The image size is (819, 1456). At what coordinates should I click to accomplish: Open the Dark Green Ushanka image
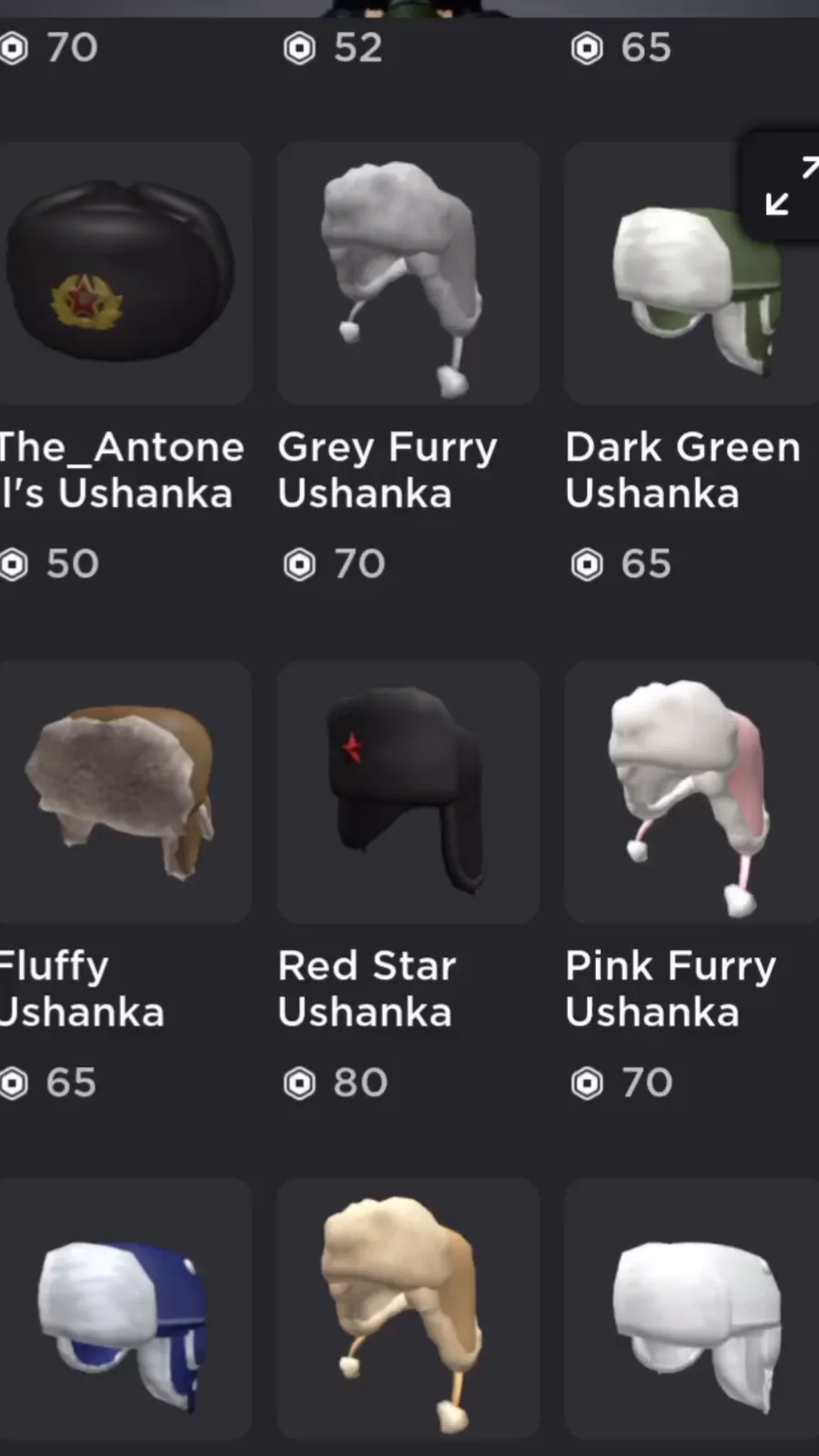(x=692, y=273)
